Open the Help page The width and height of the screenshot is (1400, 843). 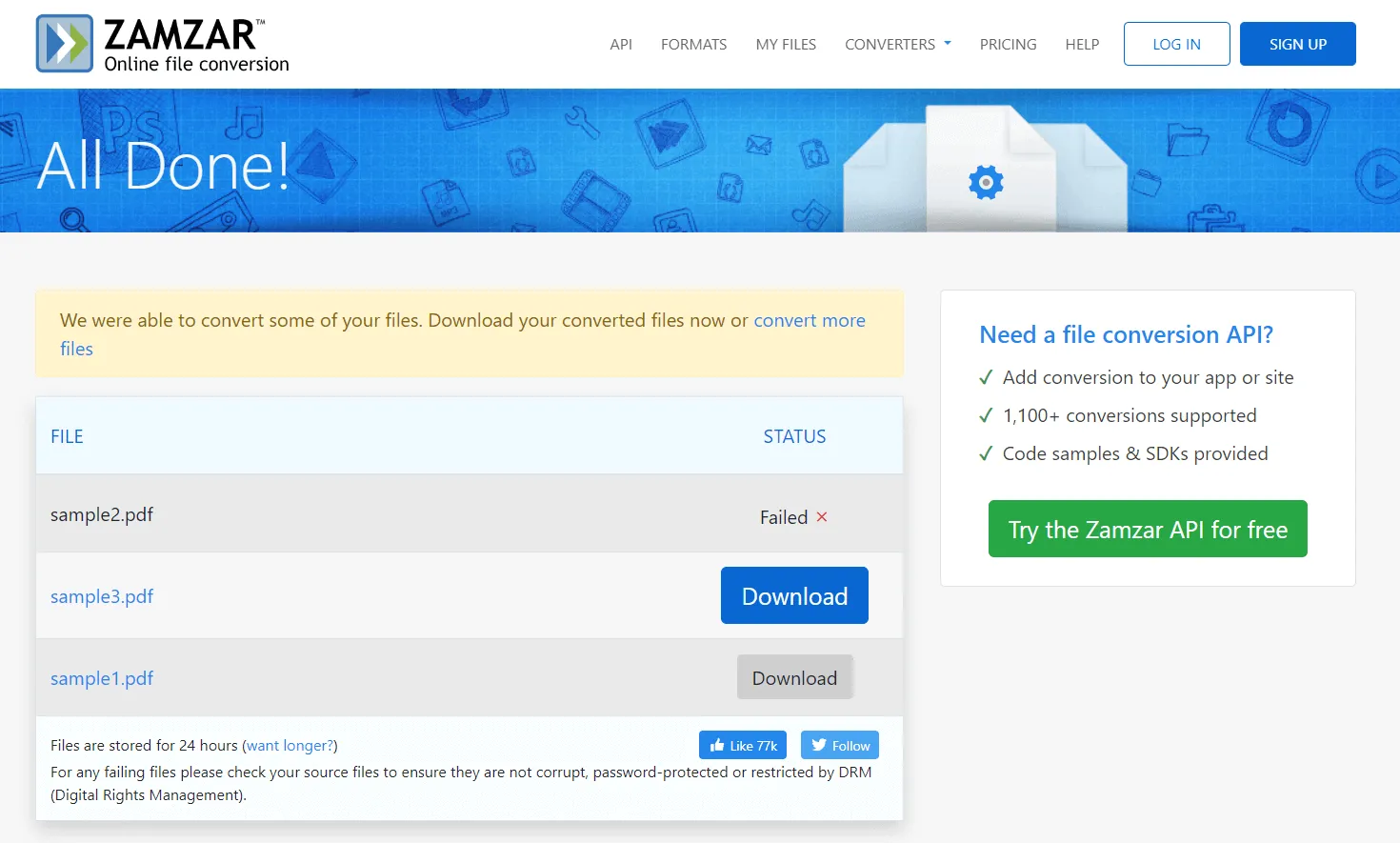click(x=1082, y=45)
